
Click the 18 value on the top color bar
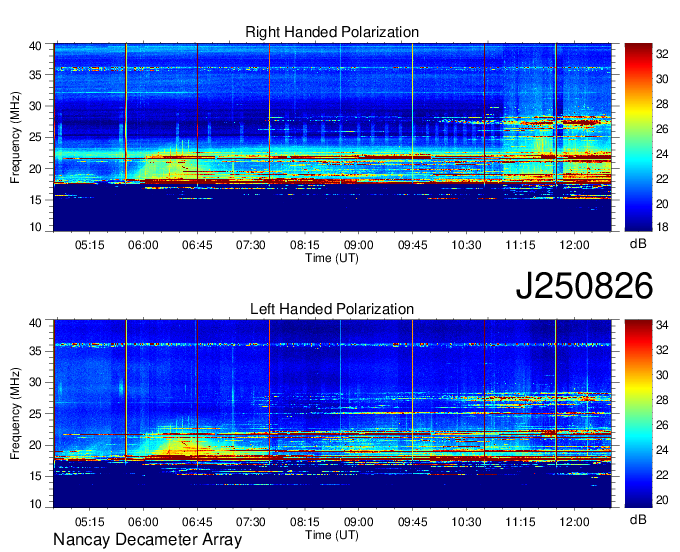662,227
